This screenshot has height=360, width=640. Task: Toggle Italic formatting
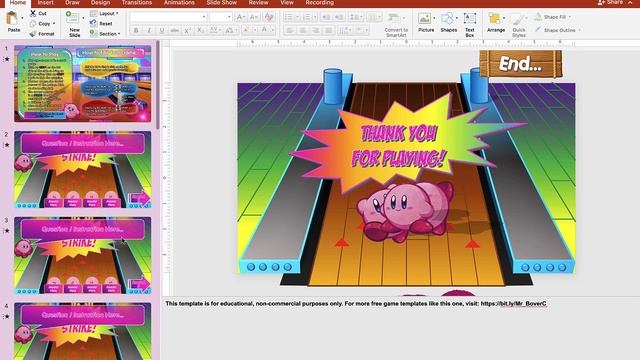pos(149,30)
